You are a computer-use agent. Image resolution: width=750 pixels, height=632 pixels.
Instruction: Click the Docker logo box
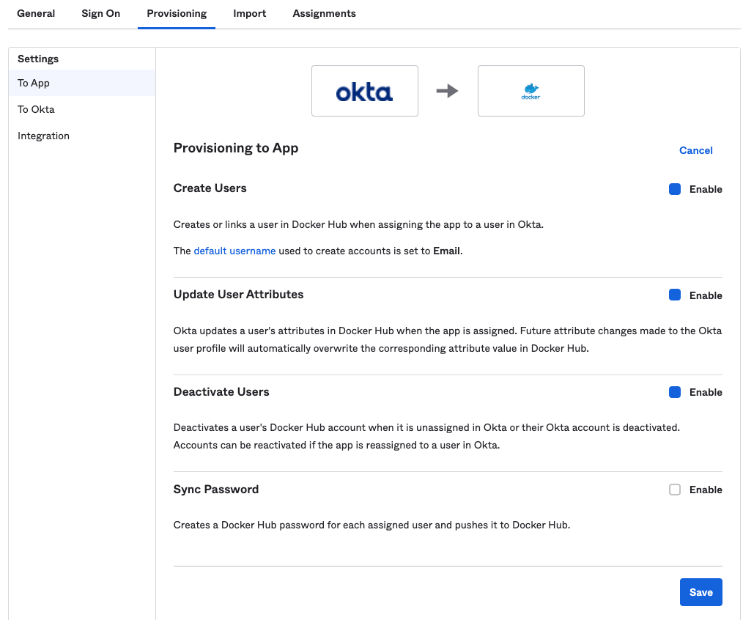(x=531, y=91)
